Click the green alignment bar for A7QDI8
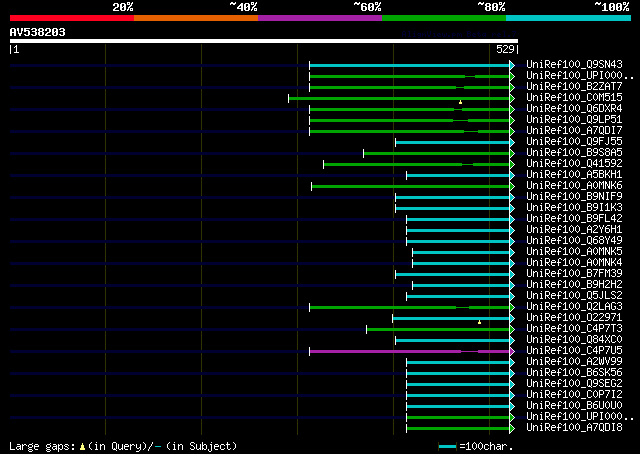This screenshot has height=454, width=640. (x=458, y=428)
